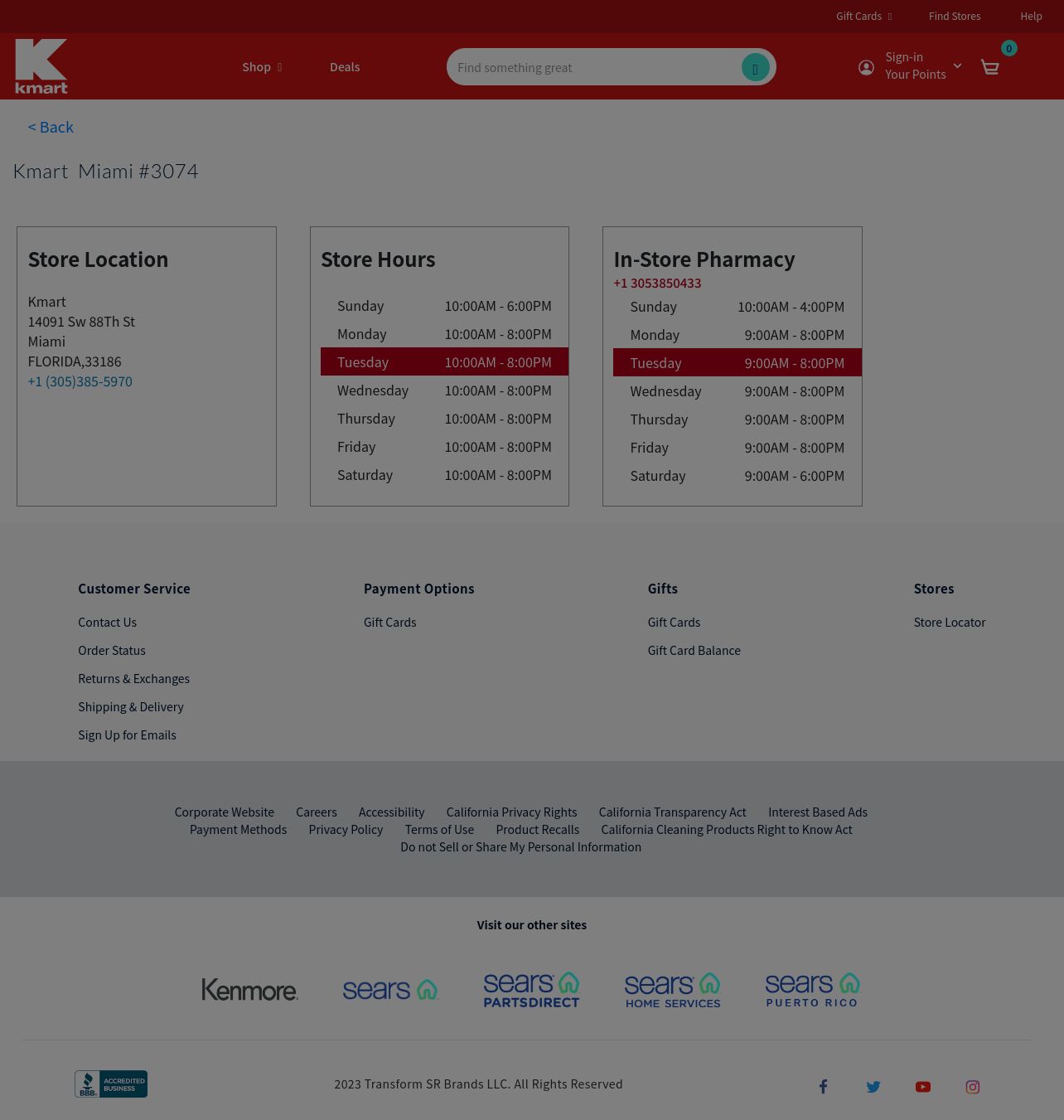Visit the Sears Puerto Rico logo

click(x=813, y=990)
